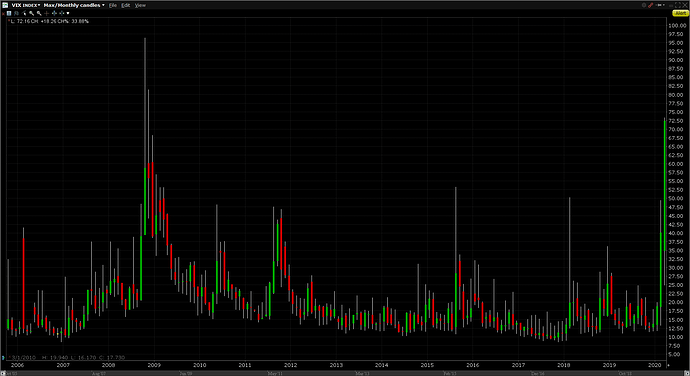The width and height of the screenshot is (690, 376).
Task: Click the late-2008 candle spike peak
Action: [145, 39]
